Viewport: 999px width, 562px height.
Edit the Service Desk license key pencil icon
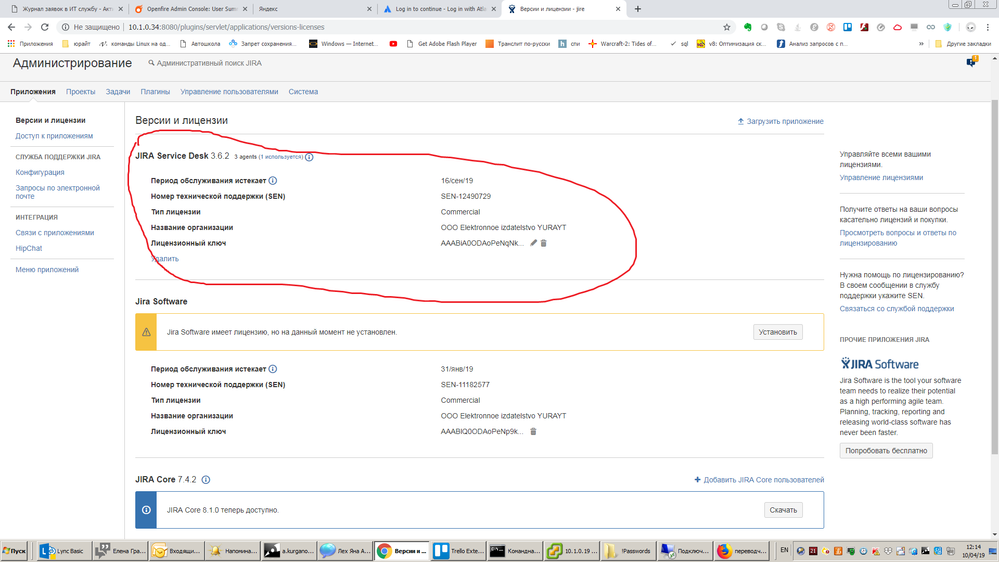pos(533,243)
